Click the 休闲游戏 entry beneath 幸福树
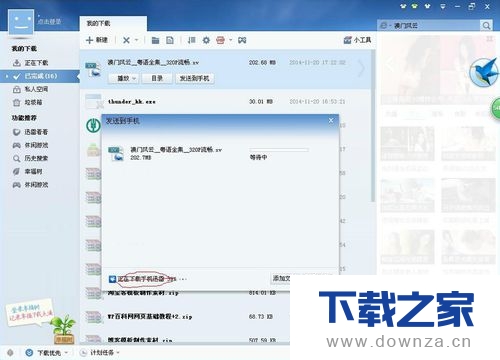Image resolution: width=500 pixels, height=360 pixels. tap(36, 184)
